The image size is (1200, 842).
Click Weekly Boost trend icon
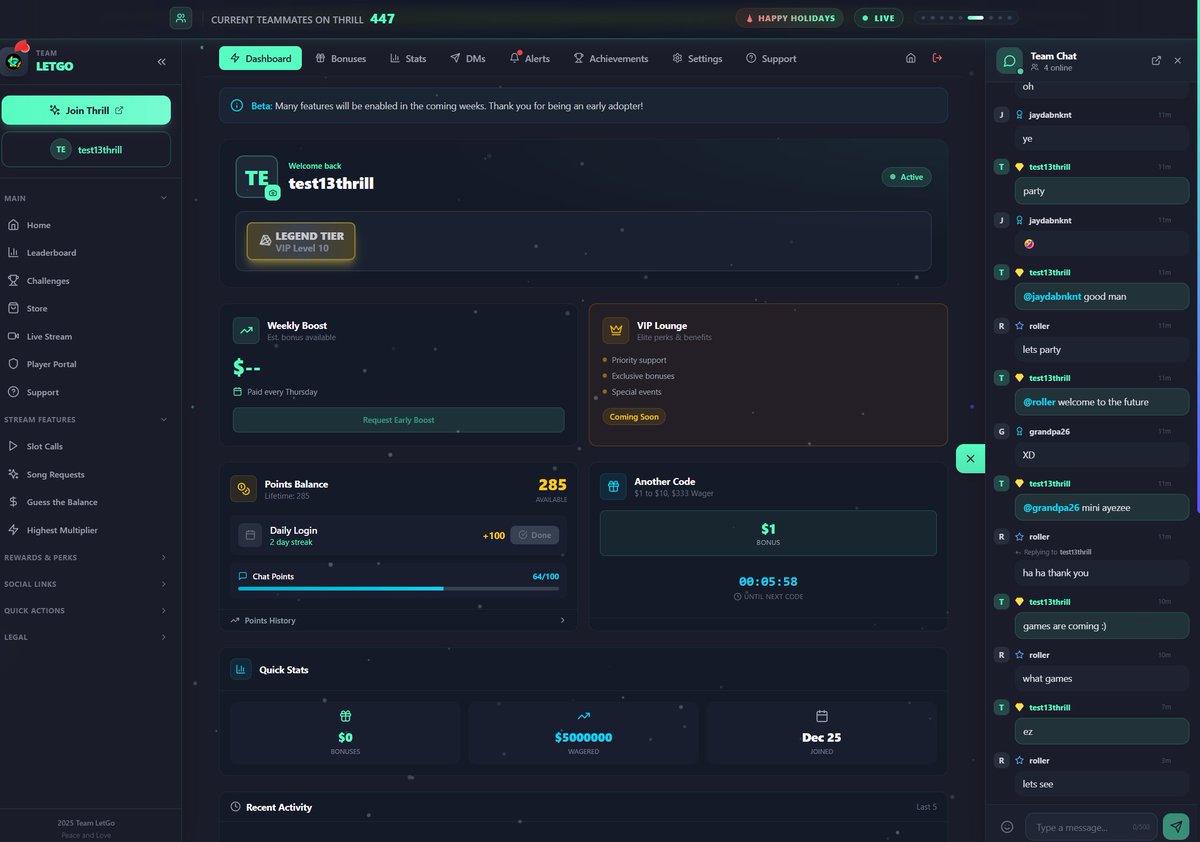pos(246,331)
